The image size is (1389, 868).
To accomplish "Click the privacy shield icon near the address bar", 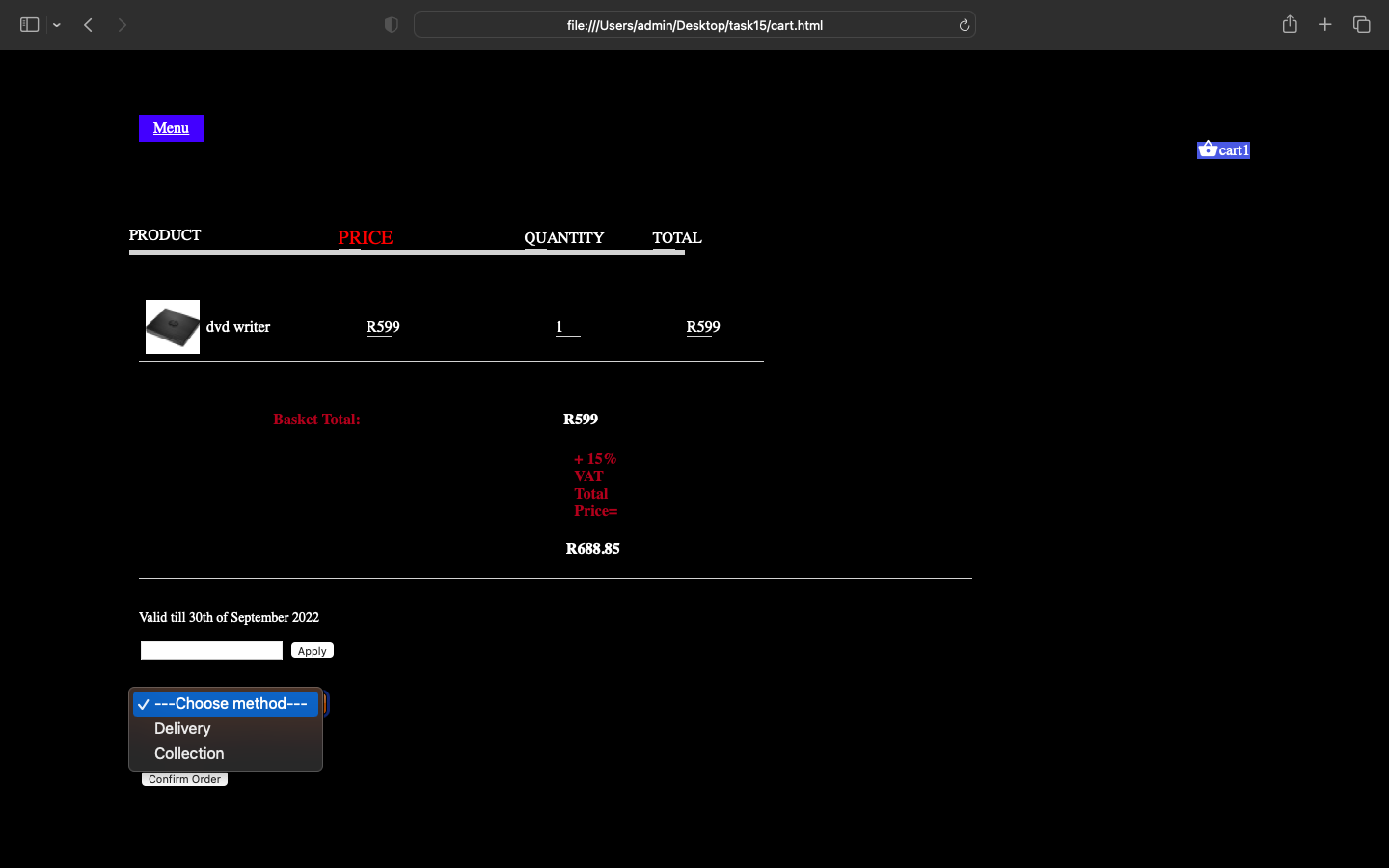I will pos(392,24).
